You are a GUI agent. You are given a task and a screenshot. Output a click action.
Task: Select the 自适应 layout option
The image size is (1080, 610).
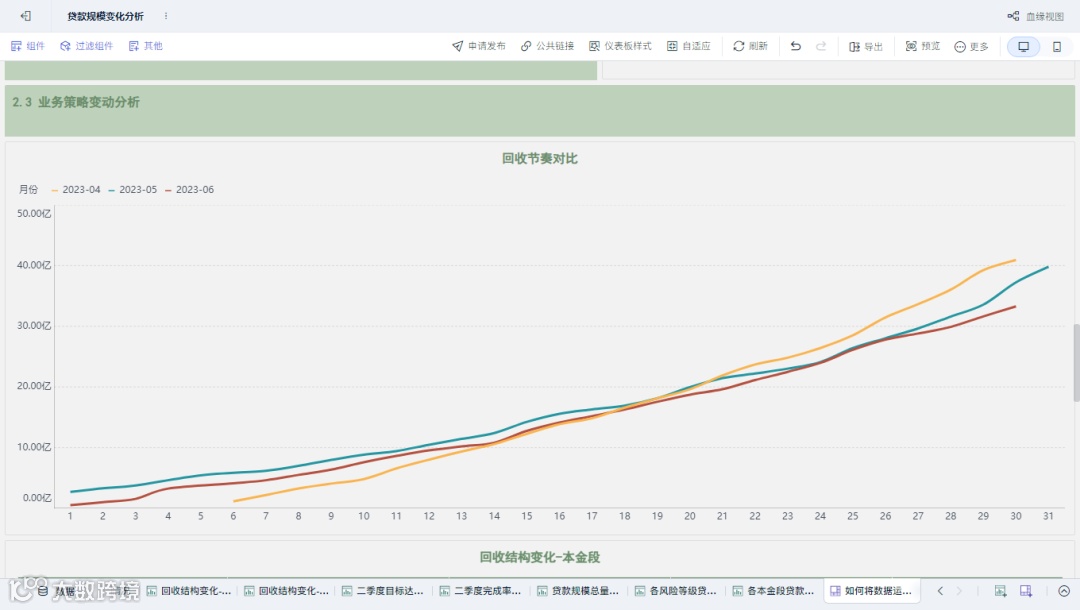coord(688,46)
